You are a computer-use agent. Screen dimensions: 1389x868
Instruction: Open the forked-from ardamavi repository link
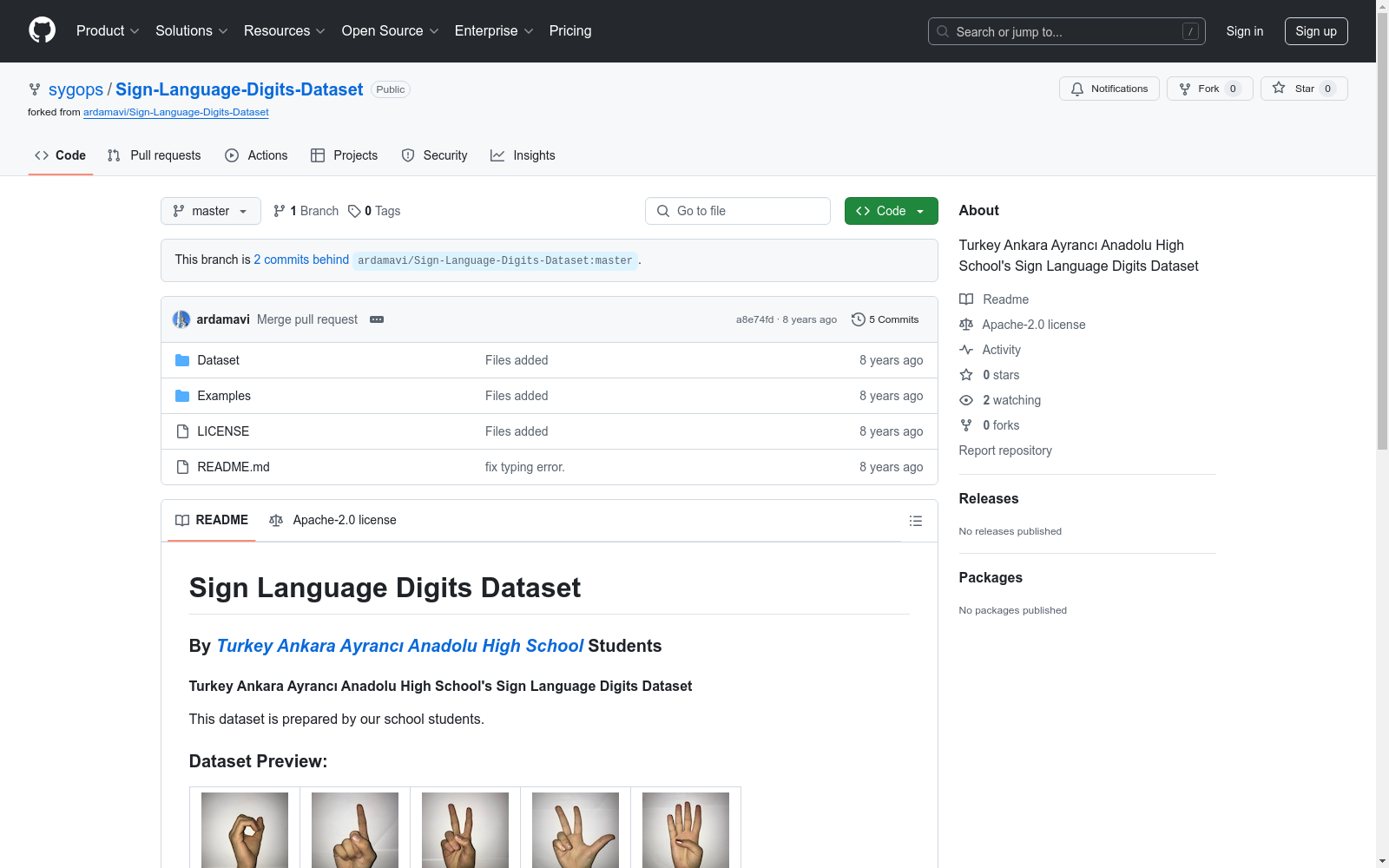pos(176,112)
